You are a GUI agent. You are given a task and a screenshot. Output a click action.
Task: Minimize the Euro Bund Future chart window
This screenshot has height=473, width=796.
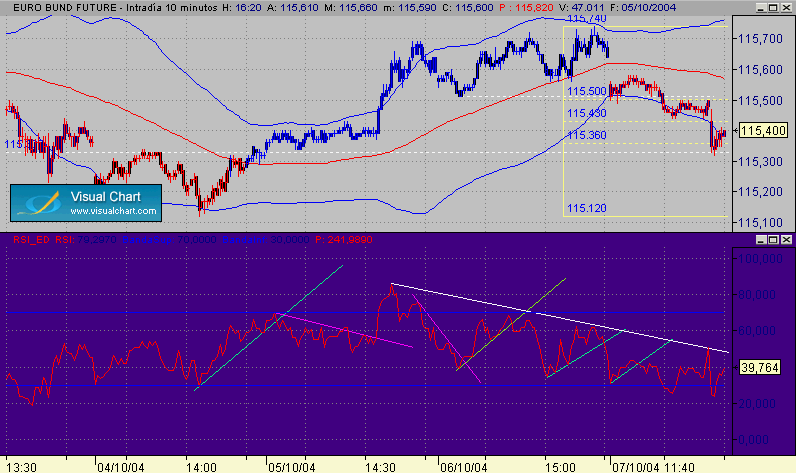760,8
